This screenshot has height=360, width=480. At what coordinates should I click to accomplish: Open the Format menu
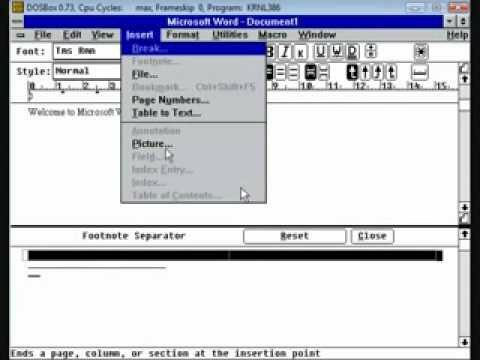[183, 35]
